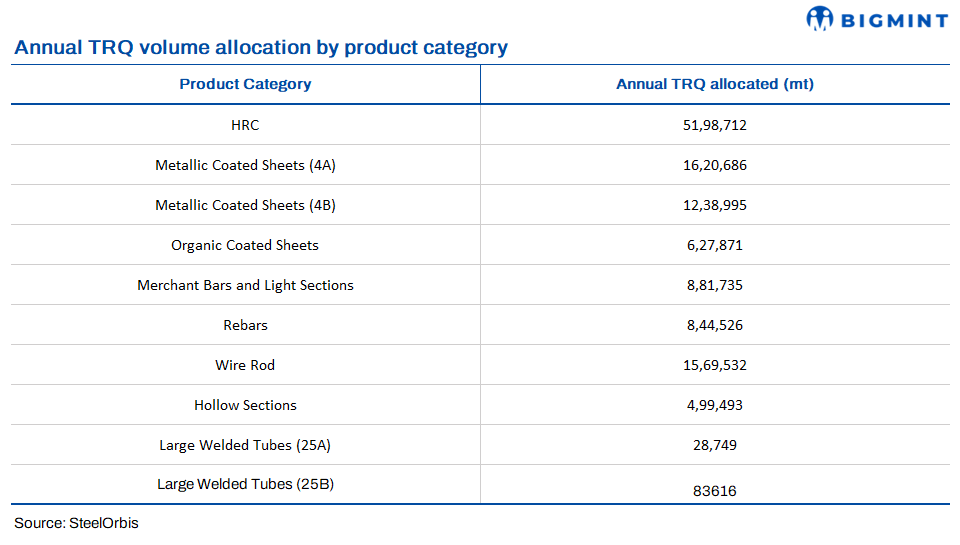Image resolution: width=960 pixels, height=545 pixels.
Task: Click the Source: SteelOrbis text
Action: click(x=76, y=523)
